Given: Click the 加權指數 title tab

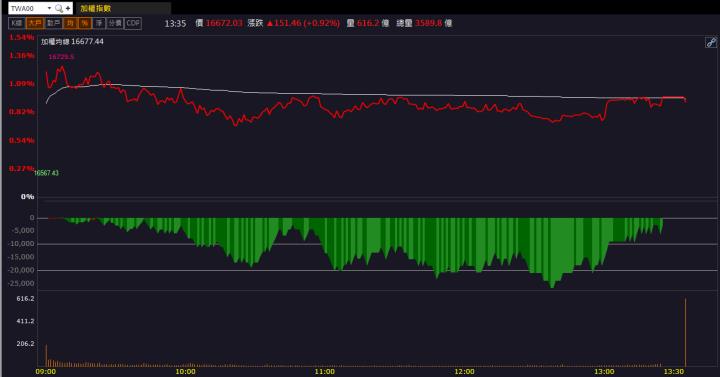Looking at the screenshot, I should [x=96, y=8].
